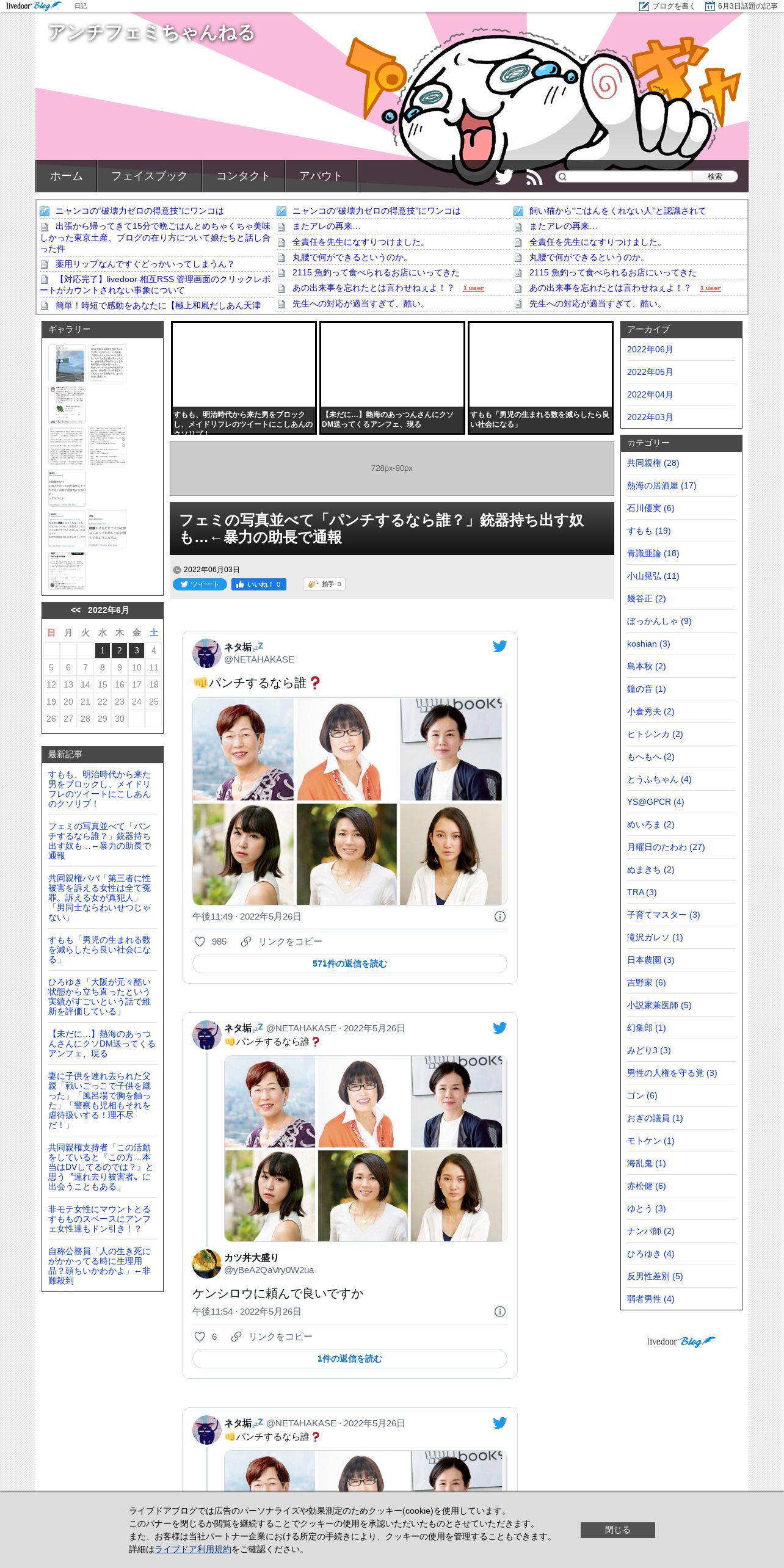Like the カツ丼大盛り tweet with 6 hearts
Screen dimensions: 784x1568
pos(199,1337)
